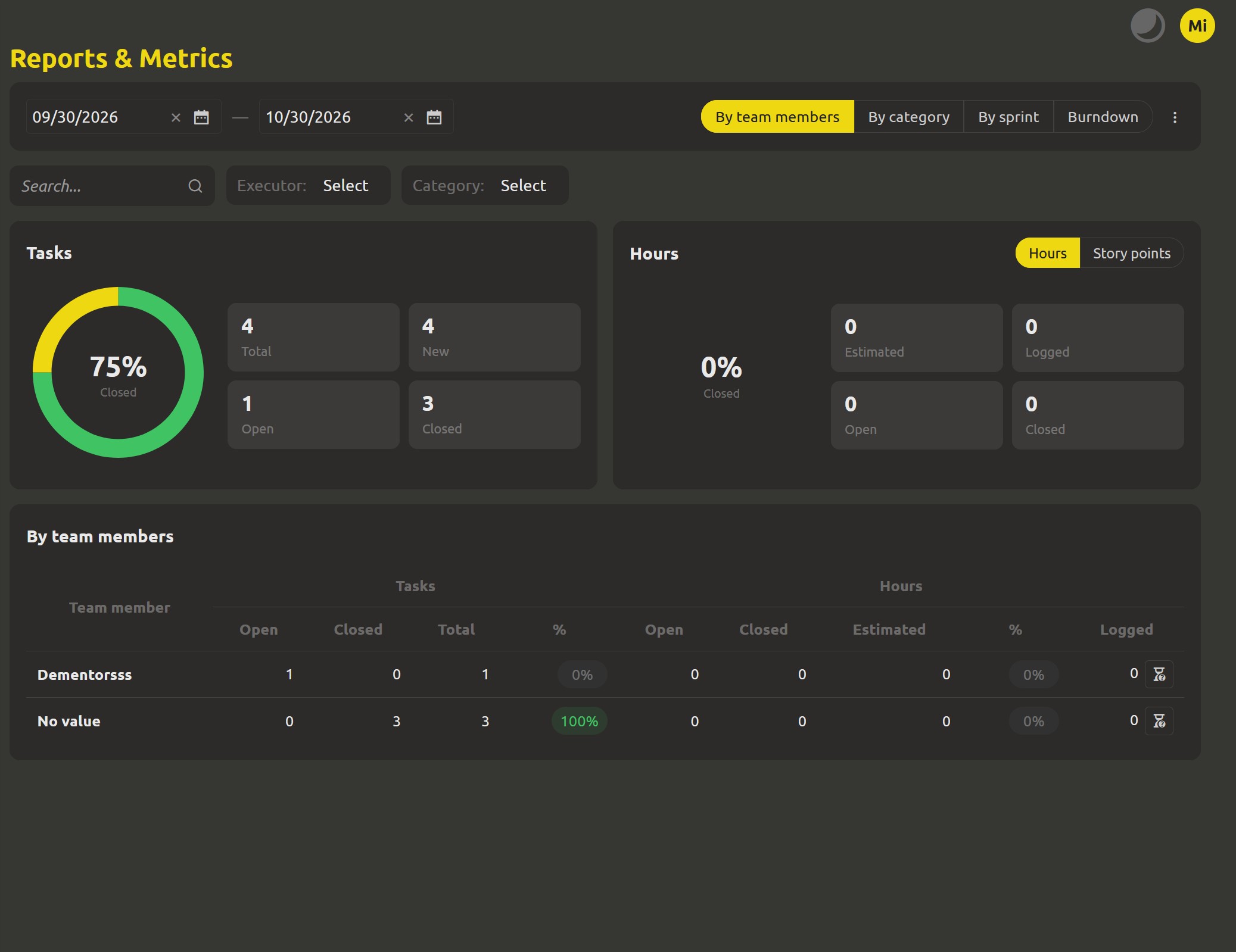Click the Estimated hours card
The image size is (1236, 952).
point(917,338)
